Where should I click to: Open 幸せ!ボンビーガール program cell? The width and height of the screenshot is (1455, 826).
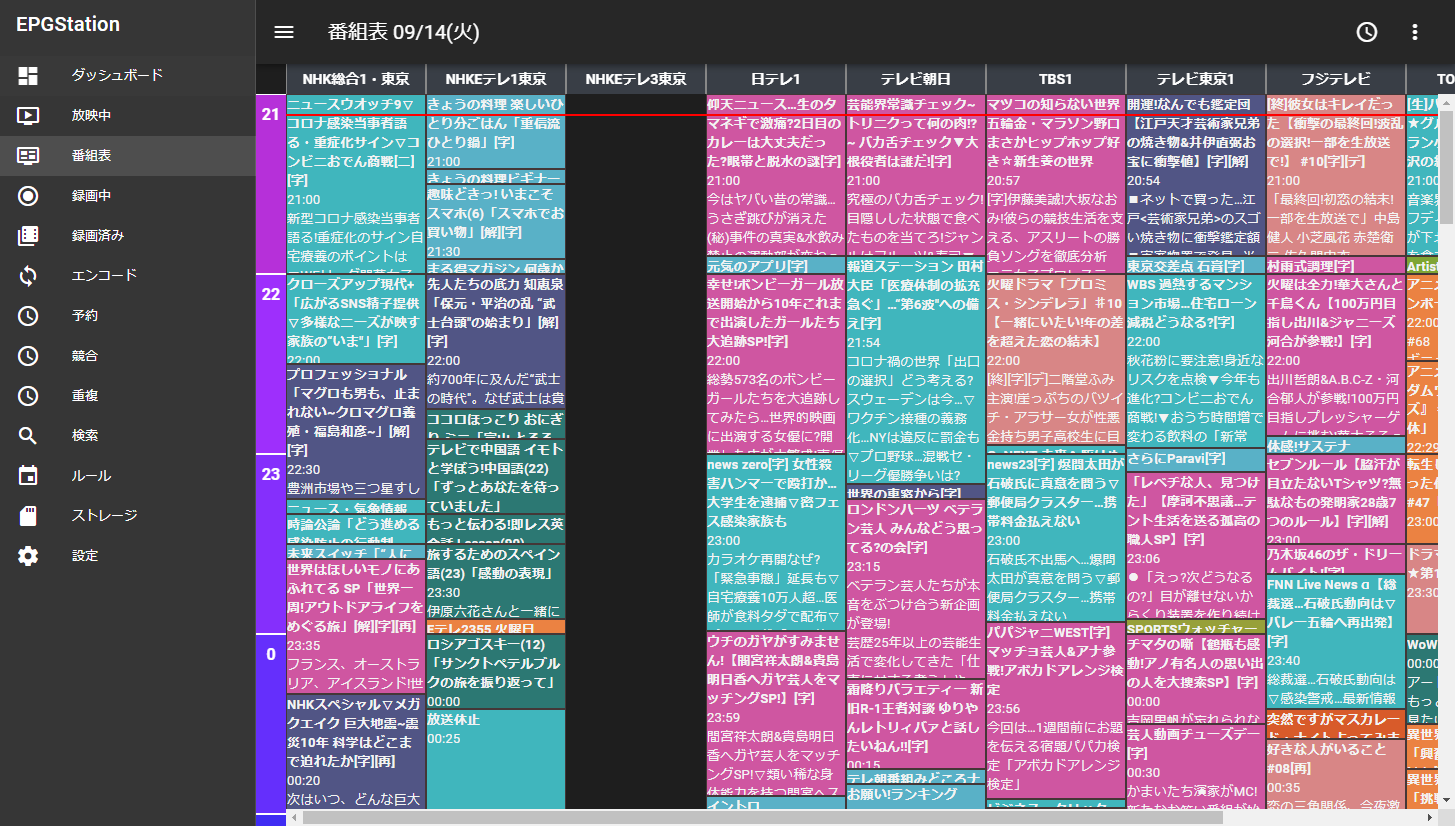776,364
